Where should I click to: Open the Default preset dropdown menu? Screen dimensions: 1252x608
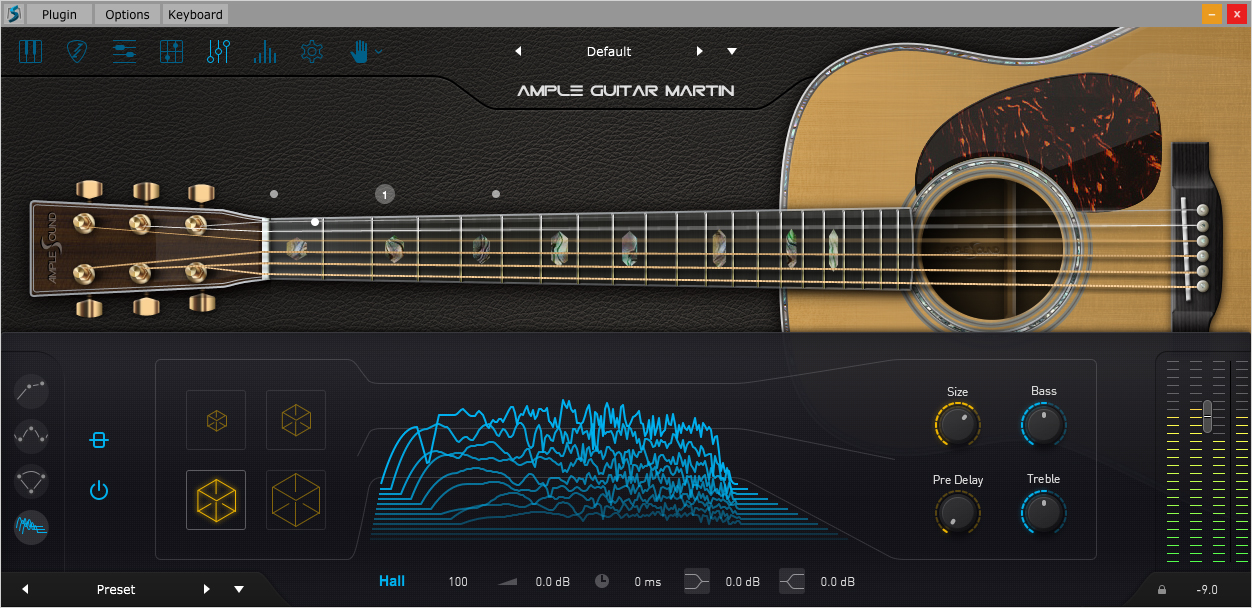click(x=732, y=51)
